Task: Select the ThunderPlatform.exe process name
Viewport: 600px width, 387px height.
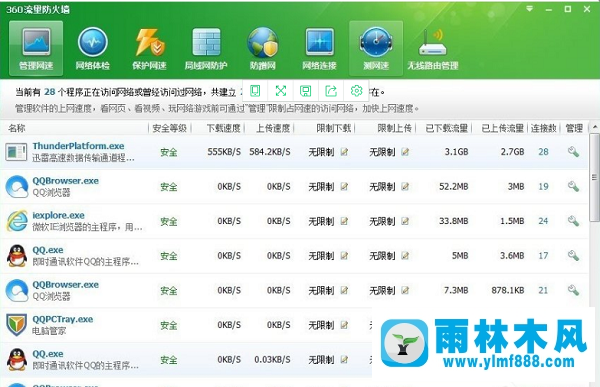Action: pos(78,146)
